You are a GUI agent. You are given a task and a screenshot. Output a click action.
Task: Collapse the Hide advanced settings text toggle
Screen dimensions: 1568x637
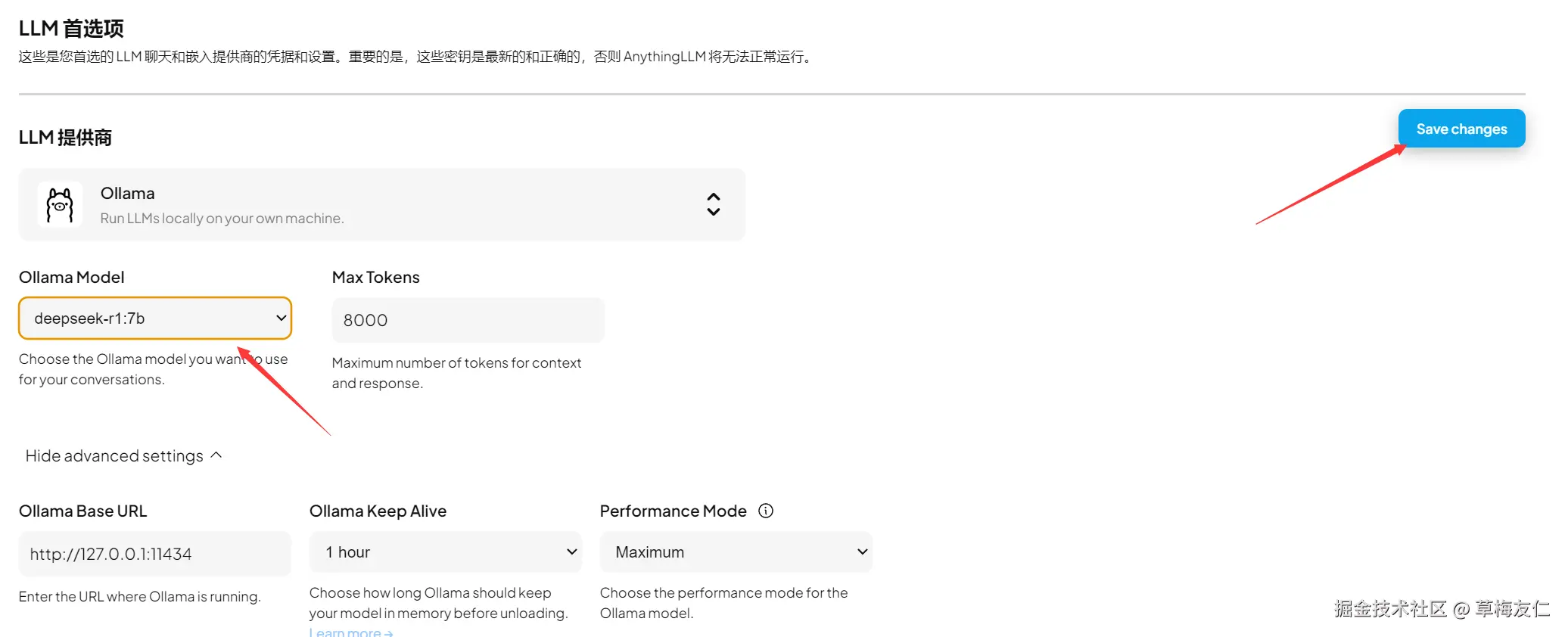tap(114, 456)
